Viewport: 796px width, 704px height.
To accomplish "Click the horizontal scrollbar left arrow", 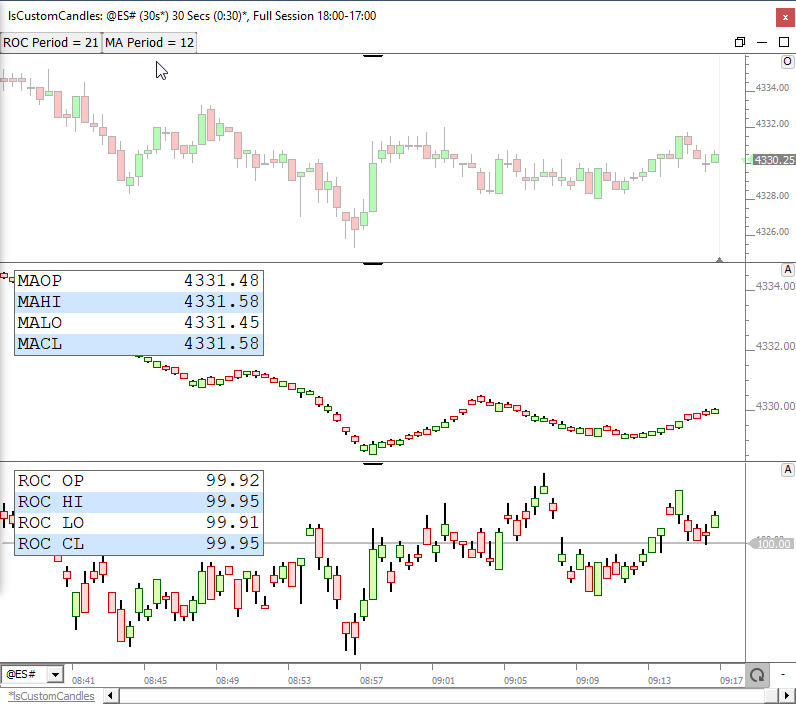I will [111, 696].
